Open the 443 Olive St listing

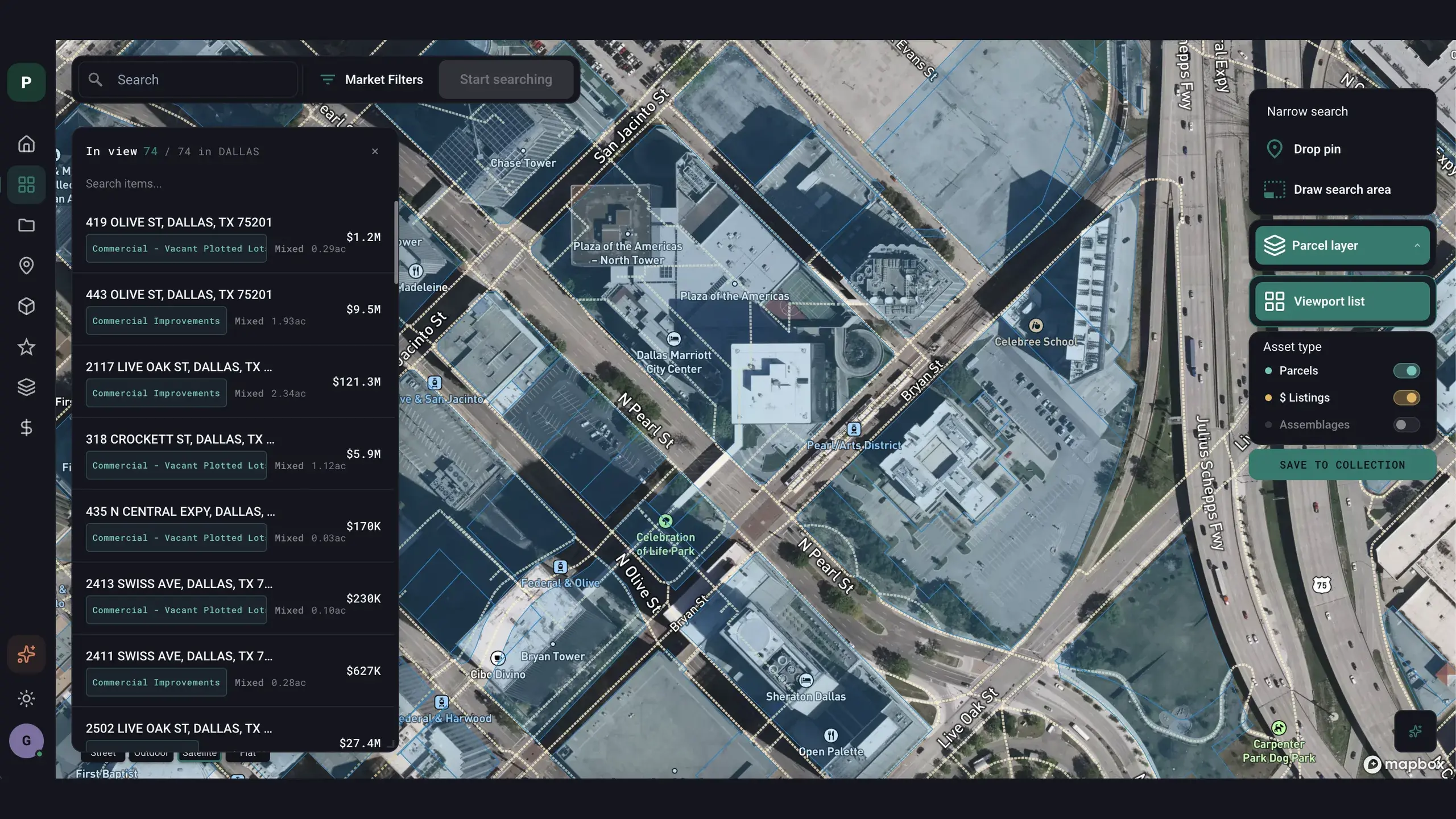(x=233, y=309)
